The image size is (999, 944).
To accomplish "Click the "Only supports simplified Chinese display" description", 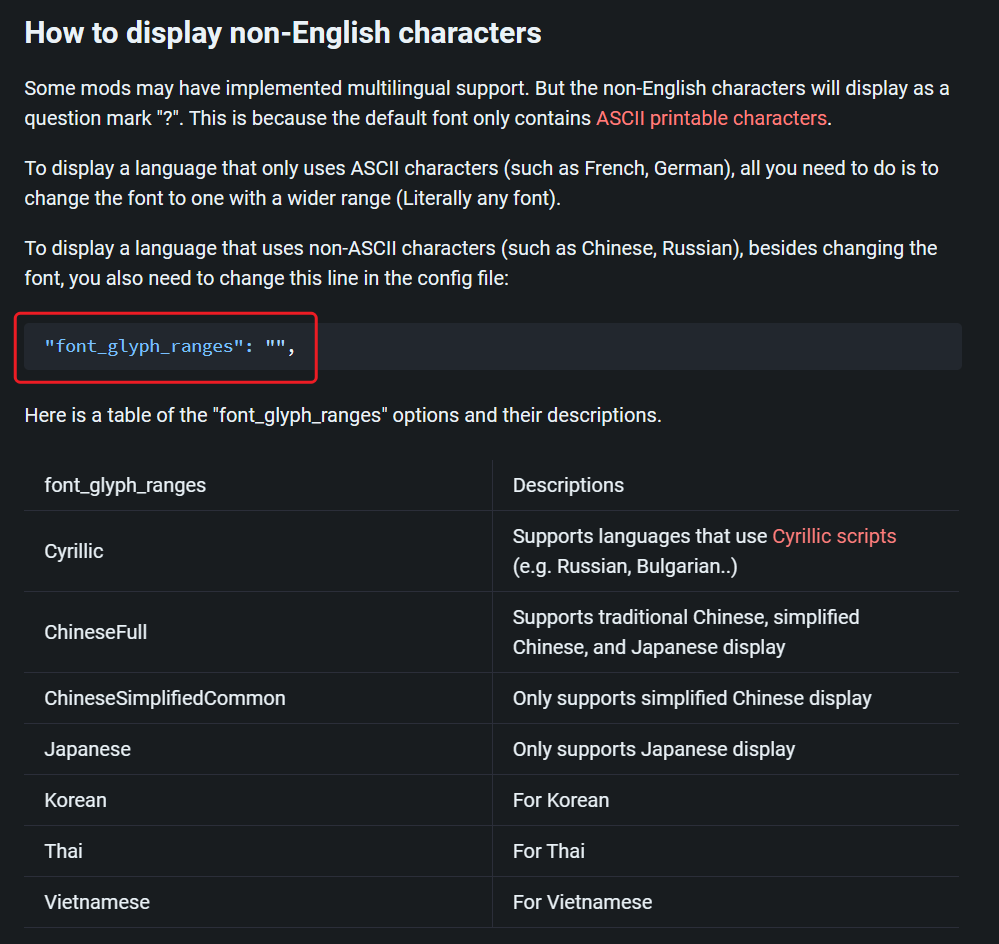I will [692, 698].
